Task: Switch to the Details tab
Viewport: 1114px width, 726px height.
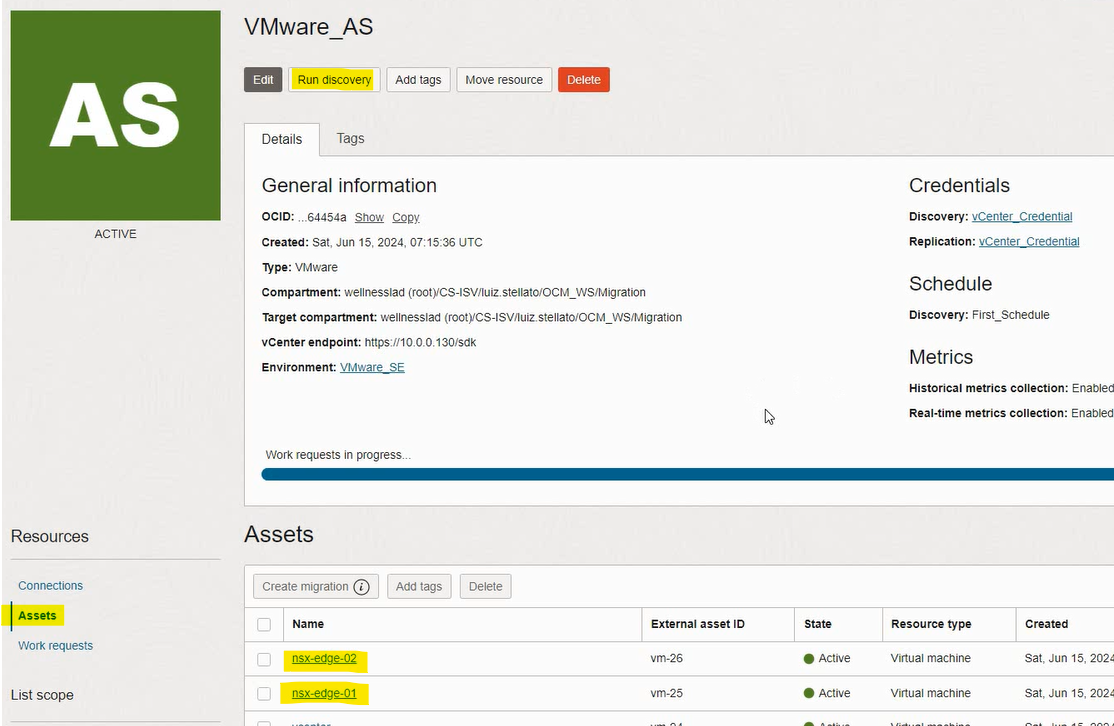Action: [x=282, y=139]
